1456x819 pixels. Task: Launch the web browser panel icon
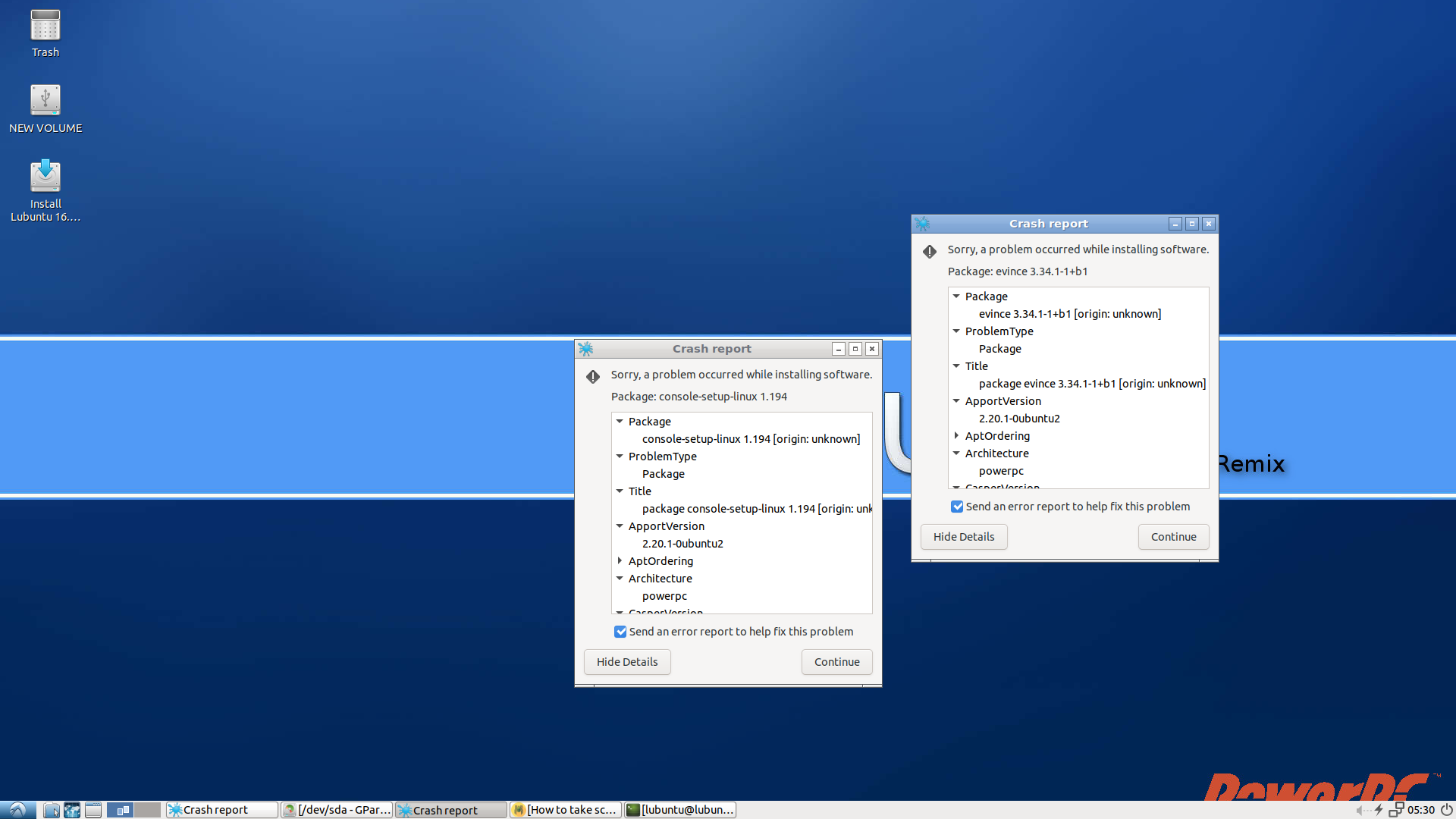pos(72,810)
